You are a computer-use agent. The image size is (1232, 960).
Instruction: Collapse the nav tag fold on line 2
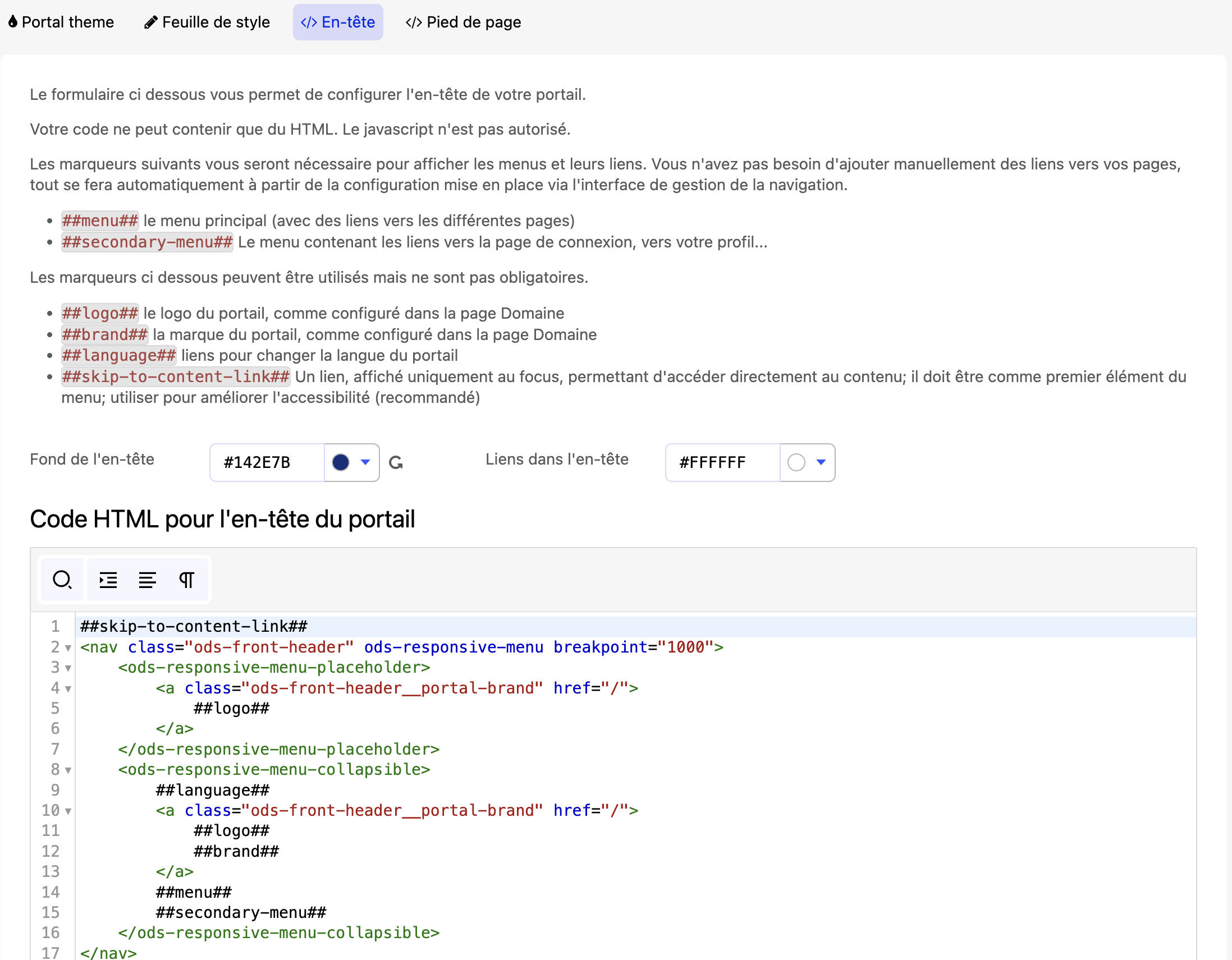(x=68, y=647)
